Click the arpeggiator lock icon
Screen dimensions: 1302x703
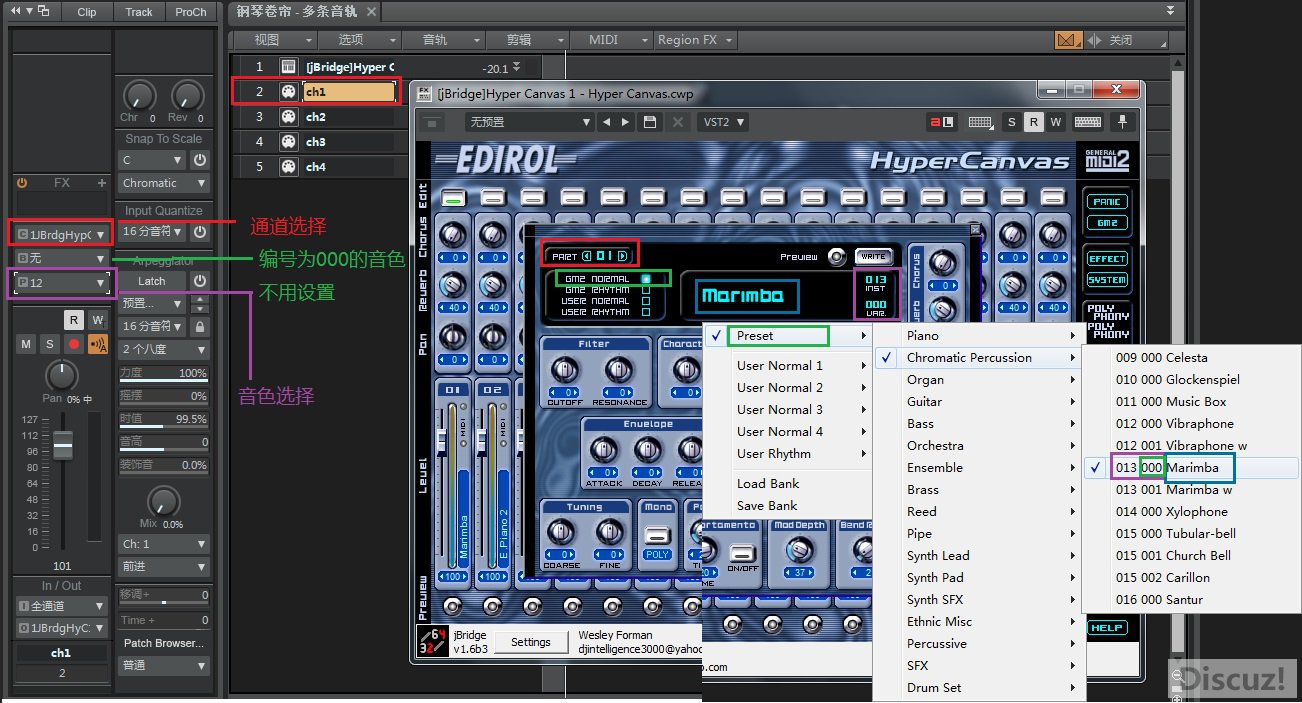(x=200, y=327)
